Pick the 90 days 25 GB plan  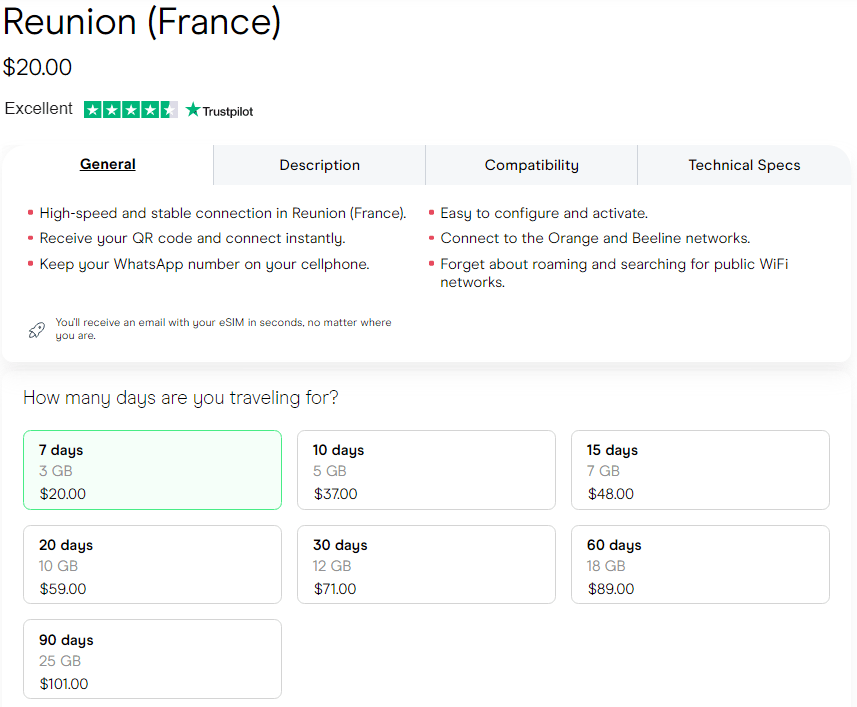(x=152, y=659)
